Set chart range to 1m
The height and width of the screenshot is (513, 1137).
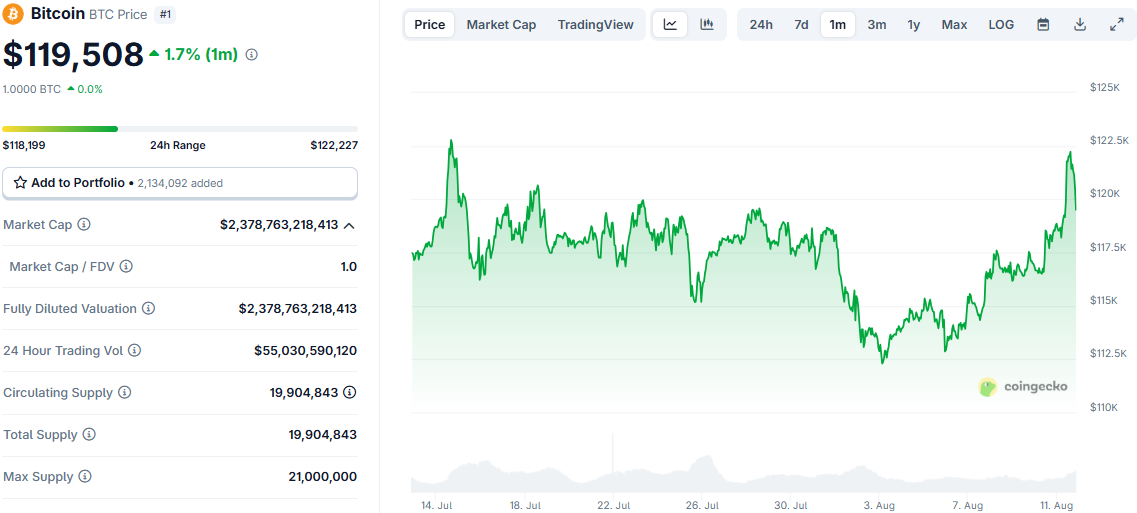click(x=838, y=25)
